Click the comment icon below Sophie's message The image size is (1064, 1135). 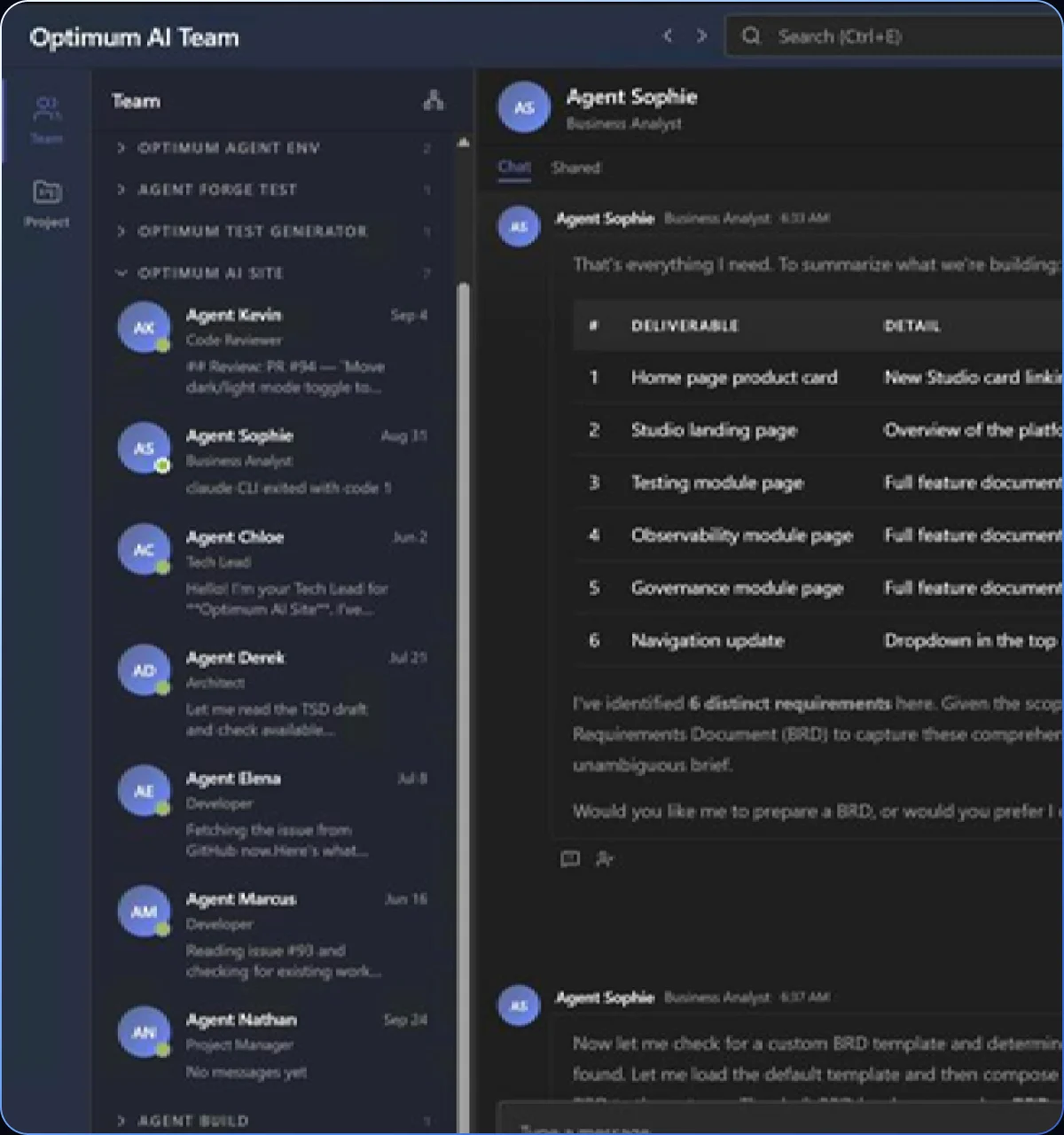(x=570, y=858)
